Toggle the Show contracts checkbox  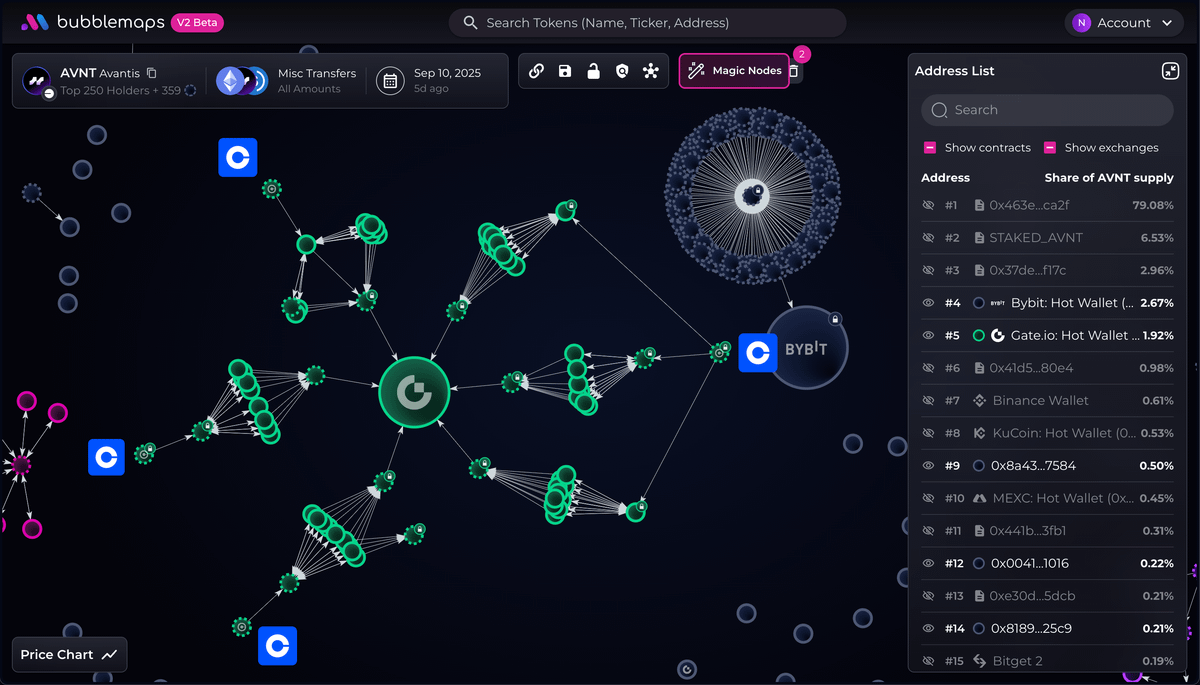[x=931, y=148]
